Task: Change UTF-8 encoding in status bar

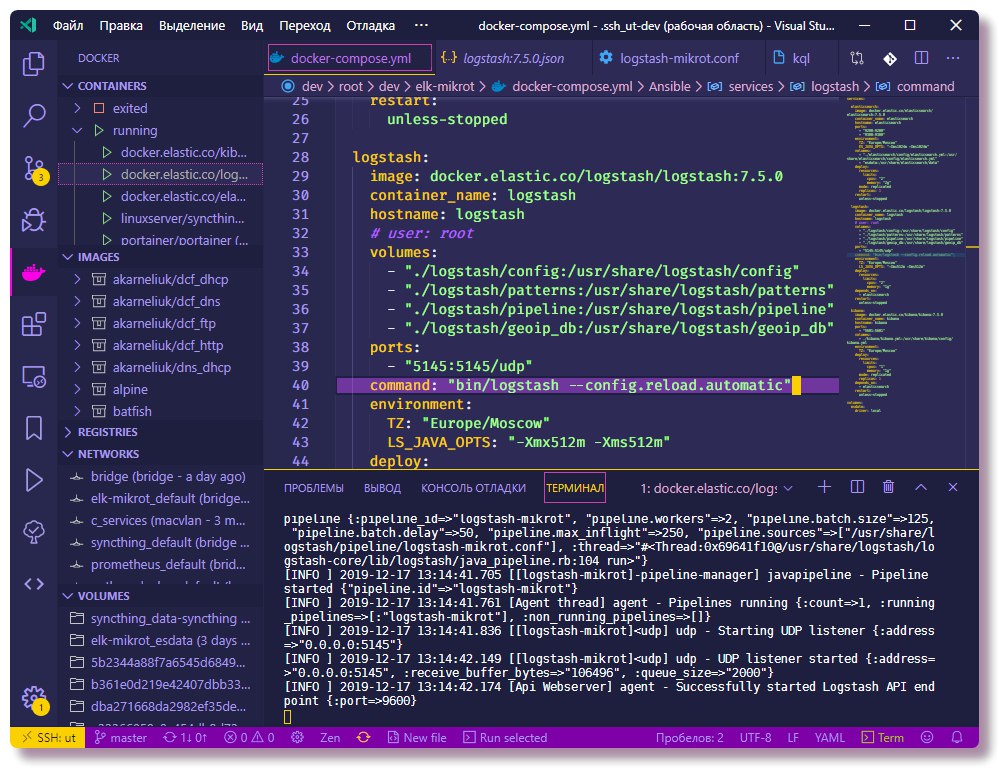Action: [x=756, y=737]
